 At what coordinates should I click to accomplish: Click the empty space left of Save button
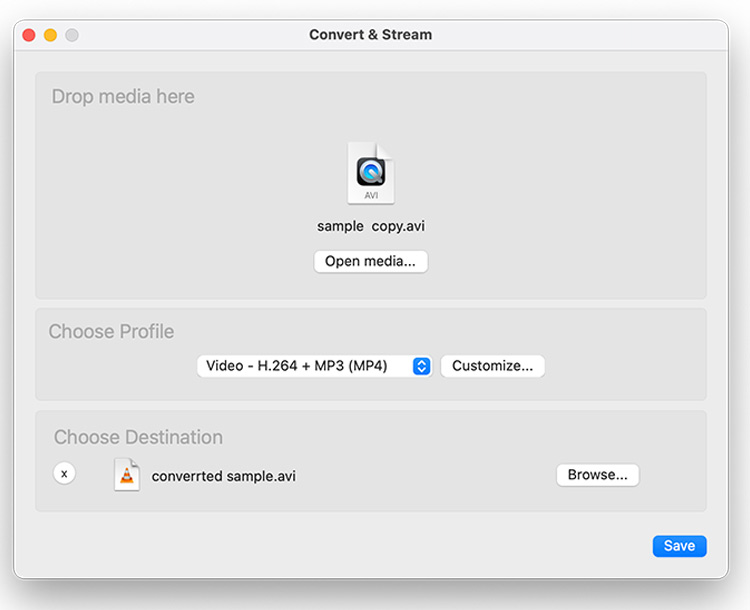point(400,546)
